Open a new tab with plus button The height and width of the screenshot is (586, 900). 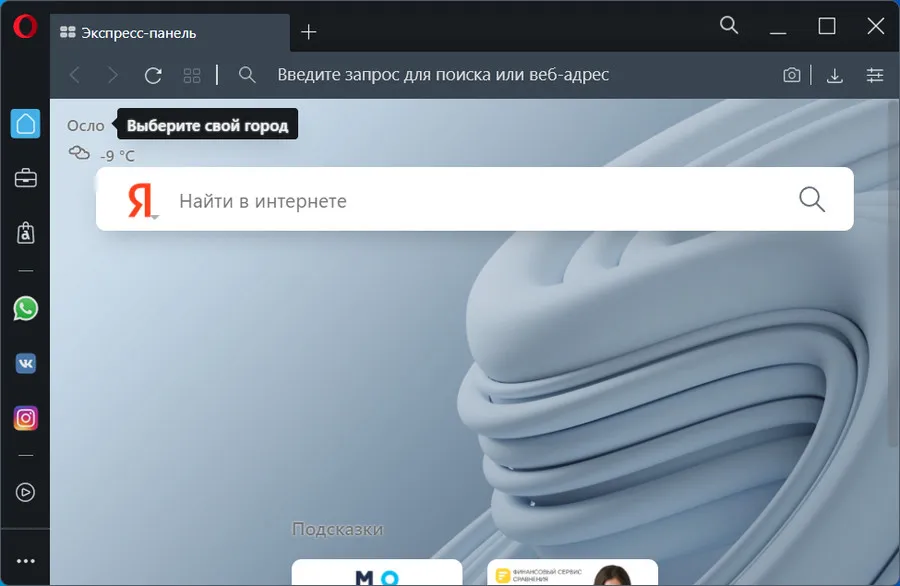click(x=309, y=32)
